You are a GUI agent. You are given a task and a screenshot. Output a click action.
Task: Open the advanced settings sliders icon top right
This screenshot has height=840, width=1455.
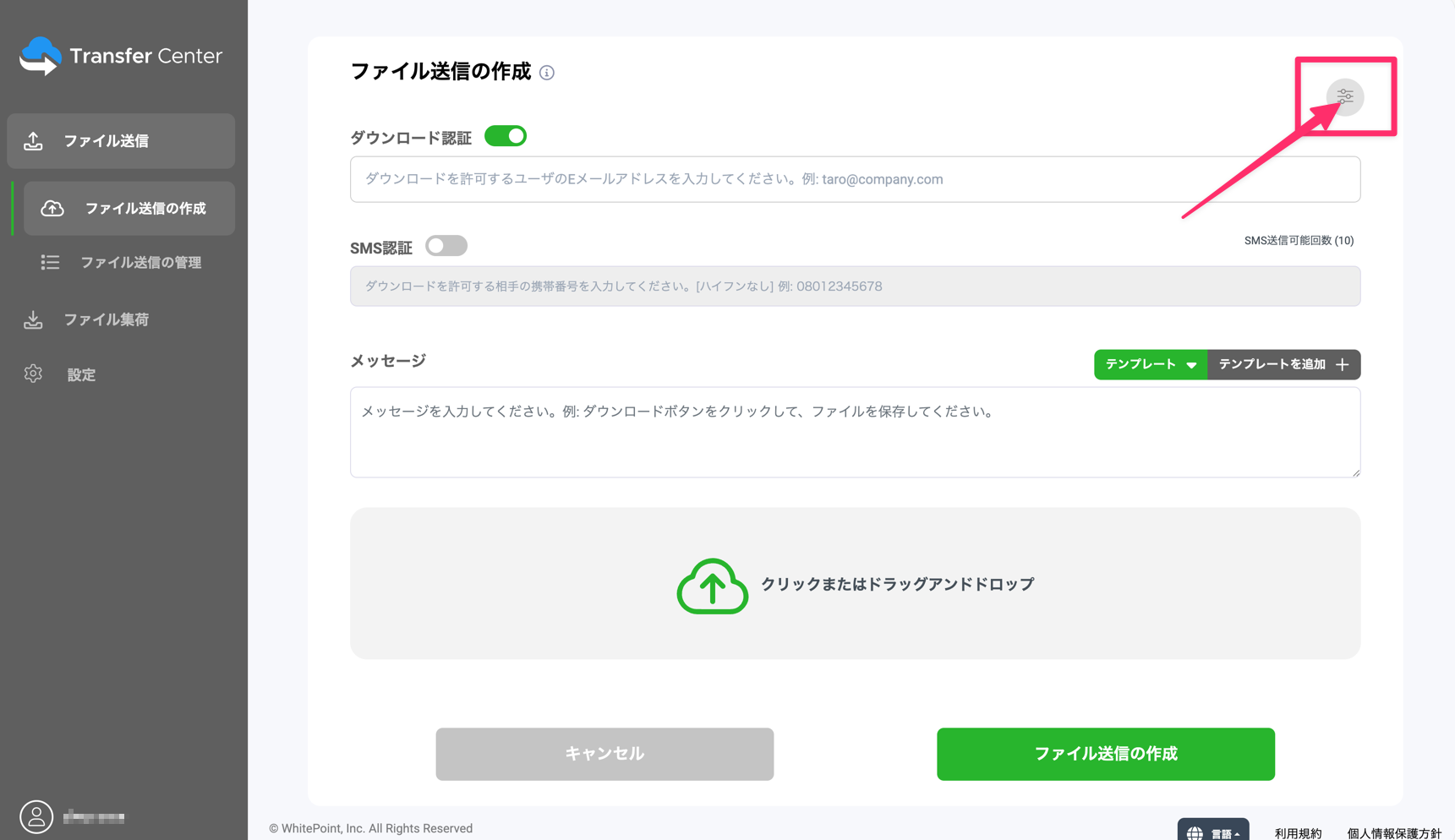pos(1345,96)
